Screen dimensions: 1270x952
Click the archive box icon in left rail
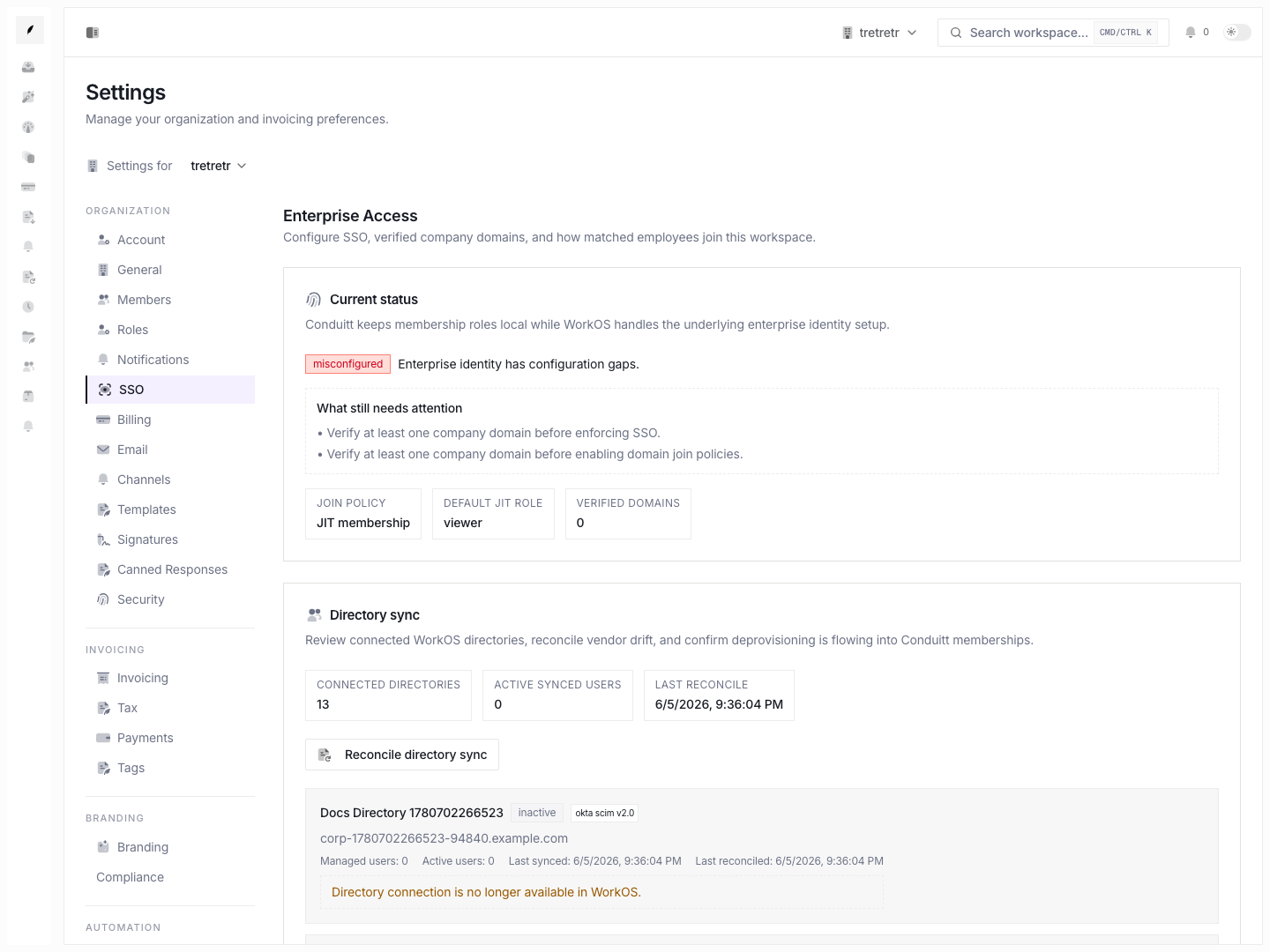28,396
